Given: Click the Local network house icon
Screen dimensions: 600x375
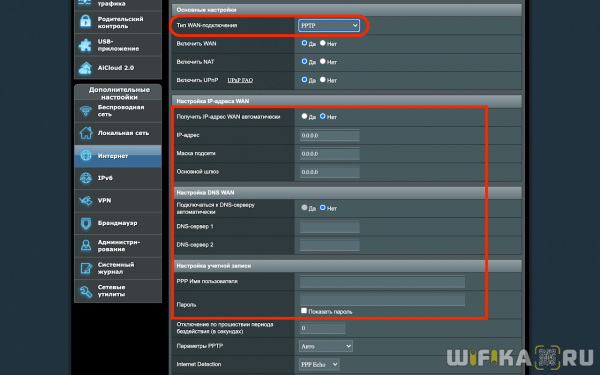Looking at the screenshot, I should [86, 133].
